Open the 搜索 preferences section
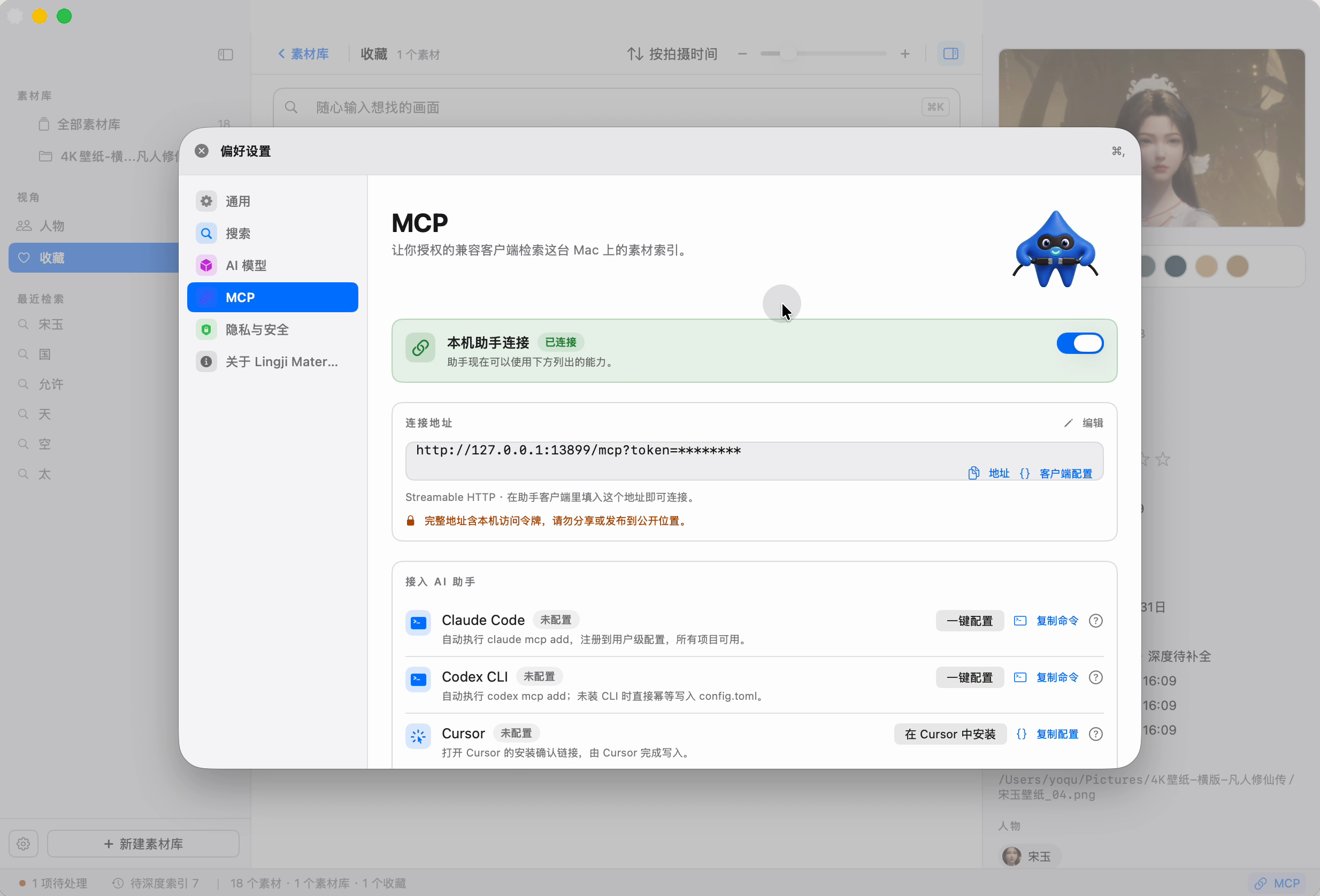The width and height of the screenshot is (1320, 896). coord(273,234)
